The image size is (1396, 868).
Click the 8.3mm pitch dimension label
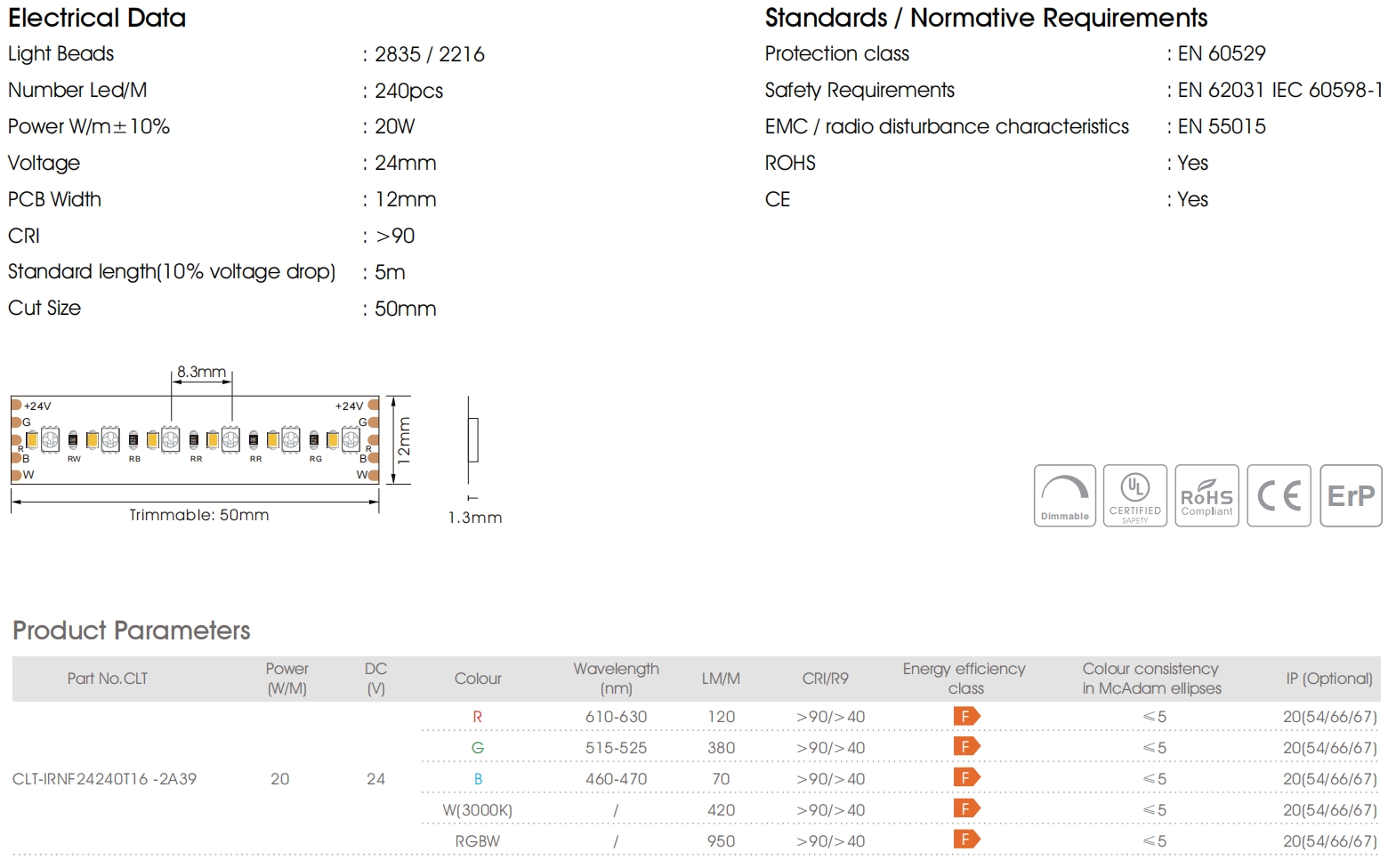click(x=201, y=372)
